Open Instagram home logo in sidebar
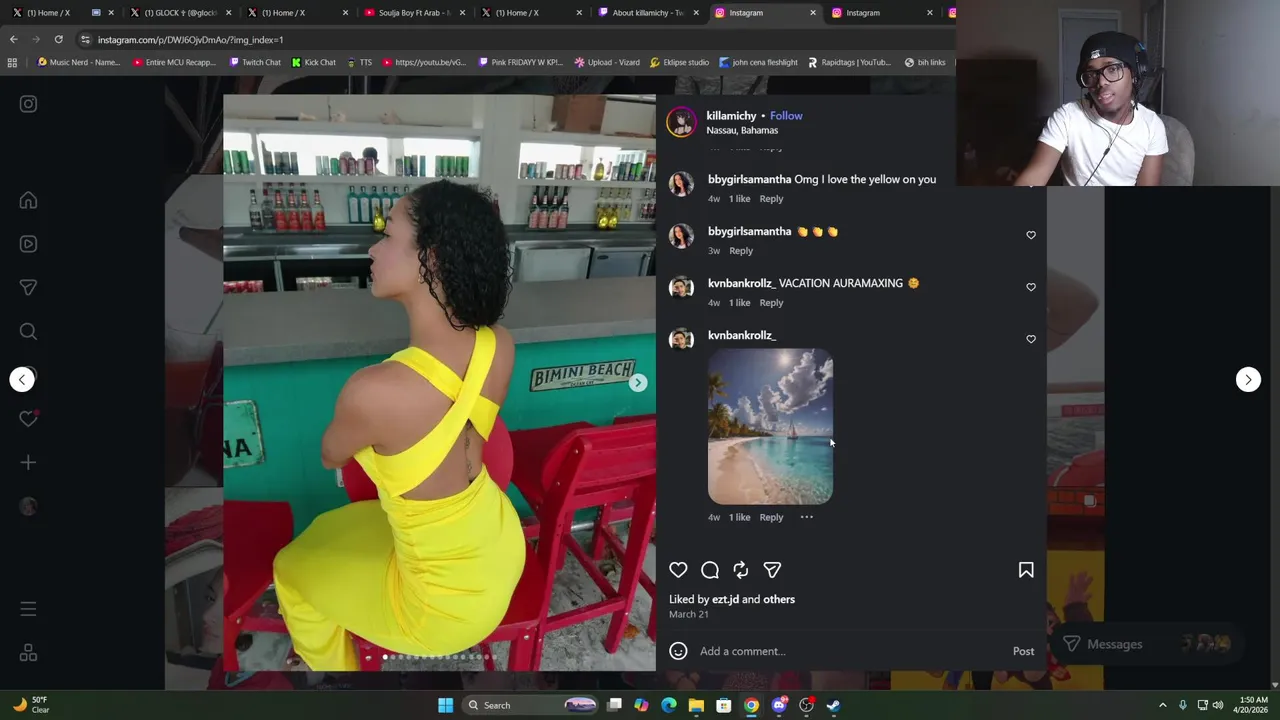 pos(28,104)
